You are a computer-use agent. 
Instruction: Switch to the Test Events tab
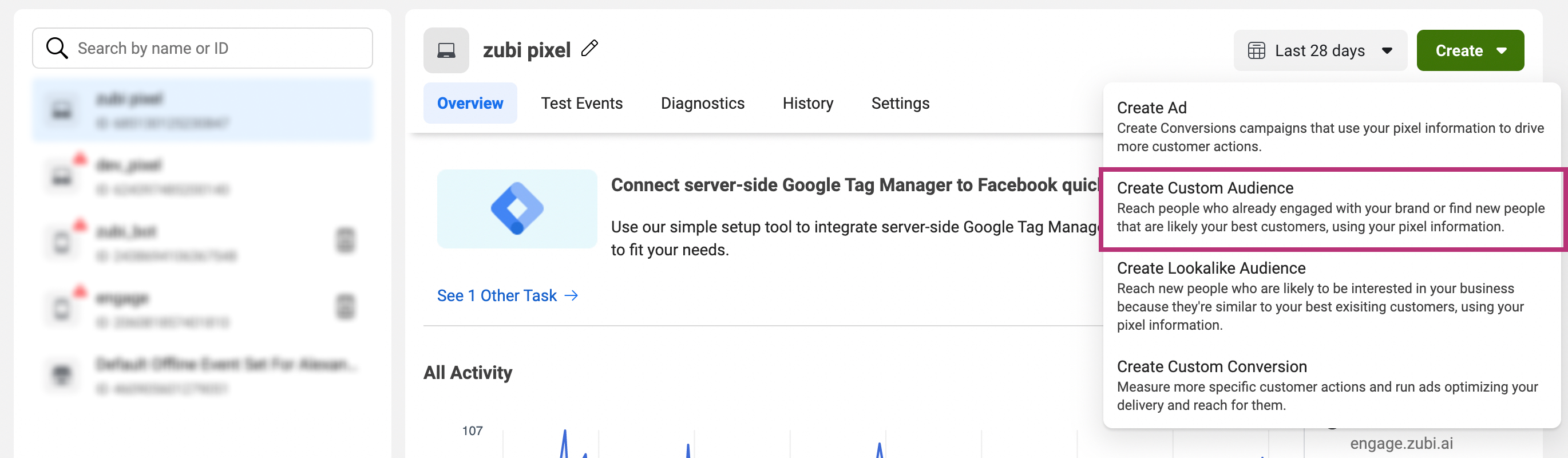pyautogui.click(x=581, y=103)
